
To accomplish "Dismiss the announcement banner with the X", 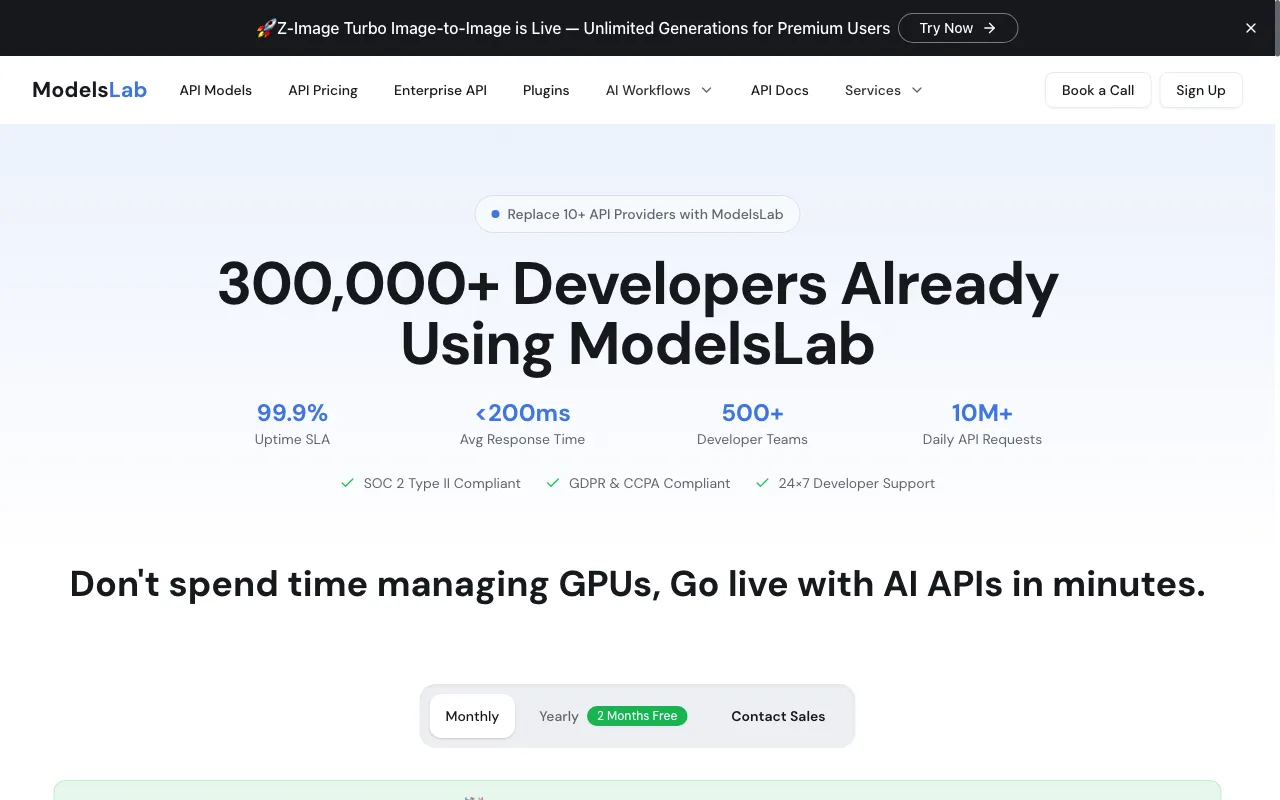I will 1250,28.
